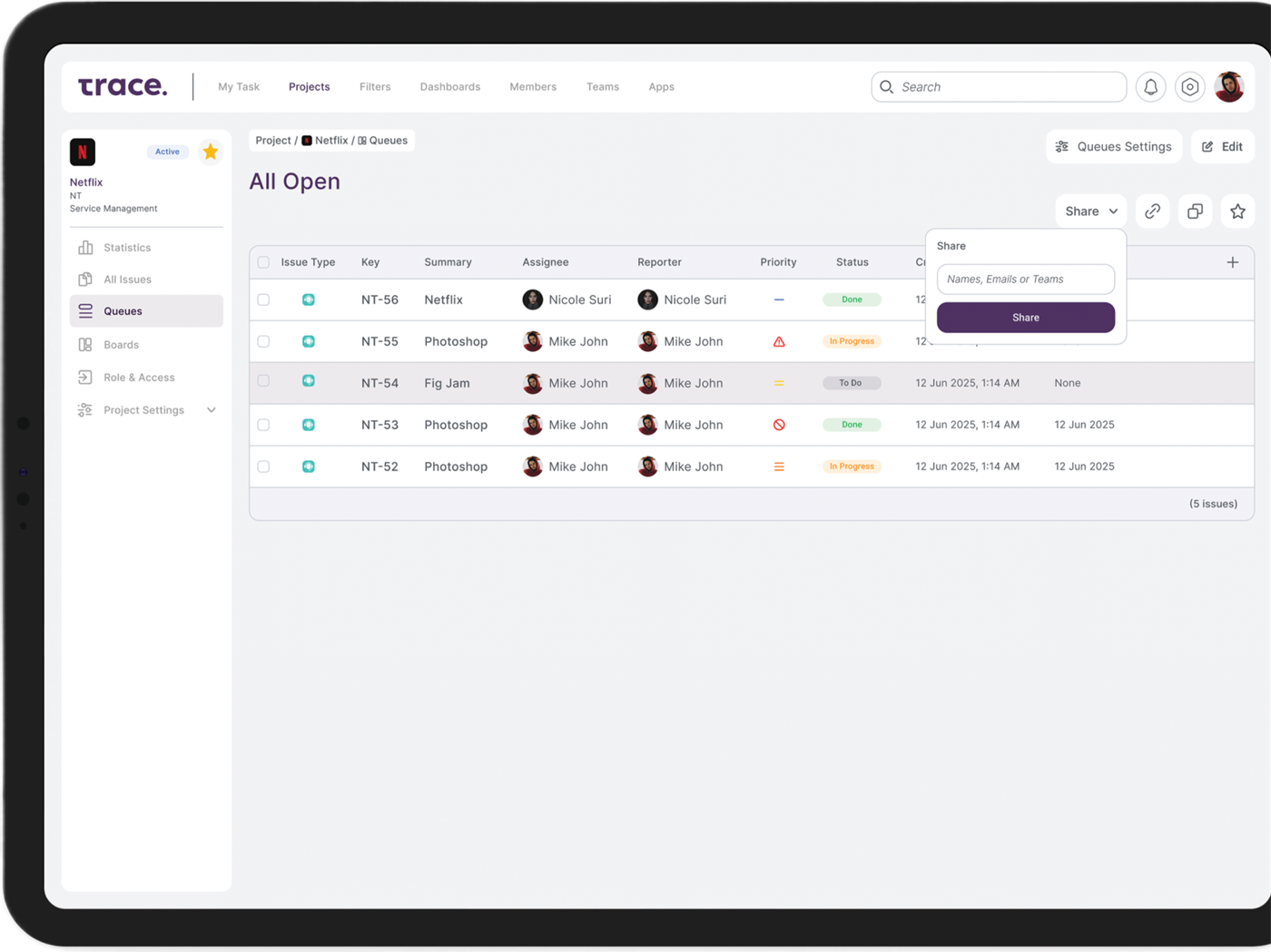Screen dimensions: 1271x952
Task: Click the Names, Emails or Teams field
Action: click(x=1026, y=280)
